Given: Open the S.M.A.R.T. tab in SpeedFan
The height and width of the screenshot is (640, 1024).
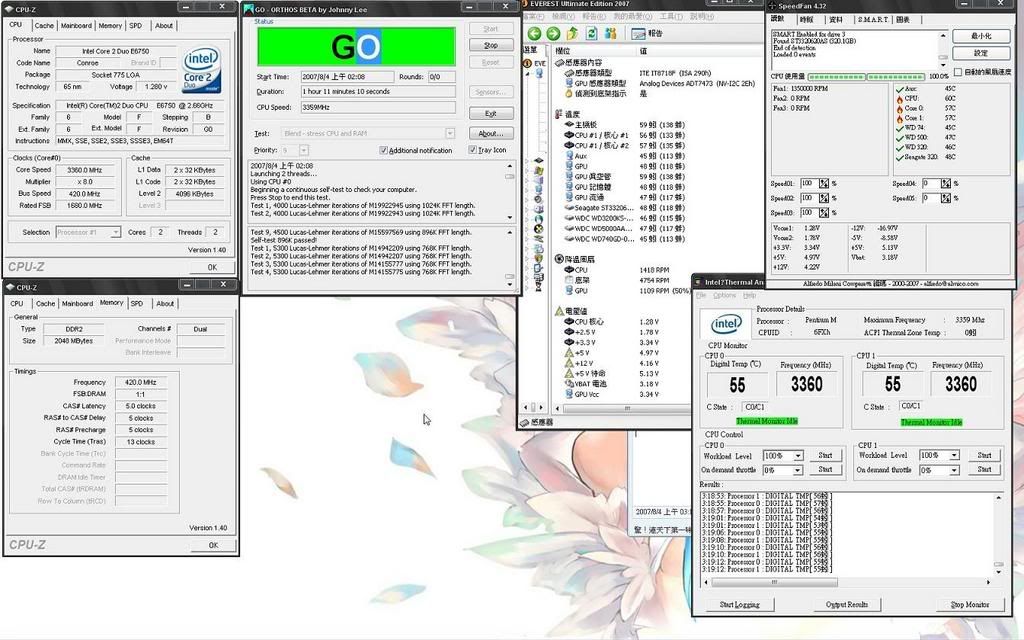Looking at the screenshot, I should [871, 19].
